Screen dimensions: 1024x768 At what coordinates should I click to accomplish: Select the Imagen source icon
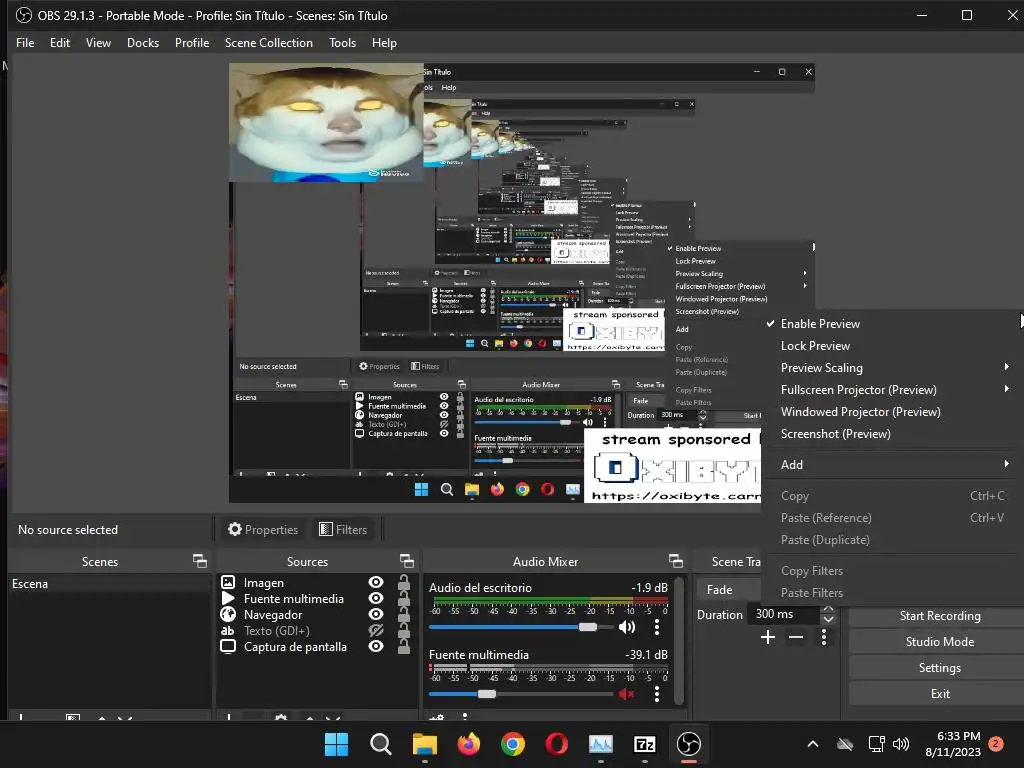[228, 582]
